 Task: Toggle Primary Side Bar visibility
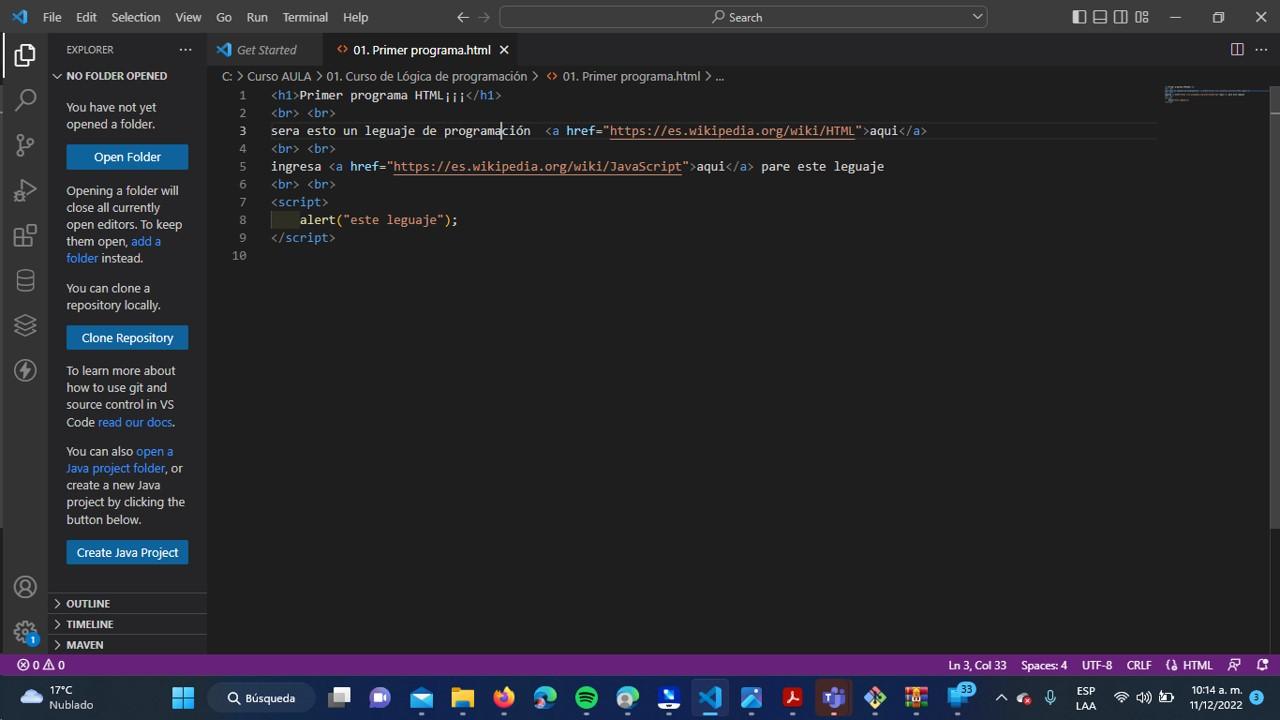pyautogui.click(x=1079, y=17)
